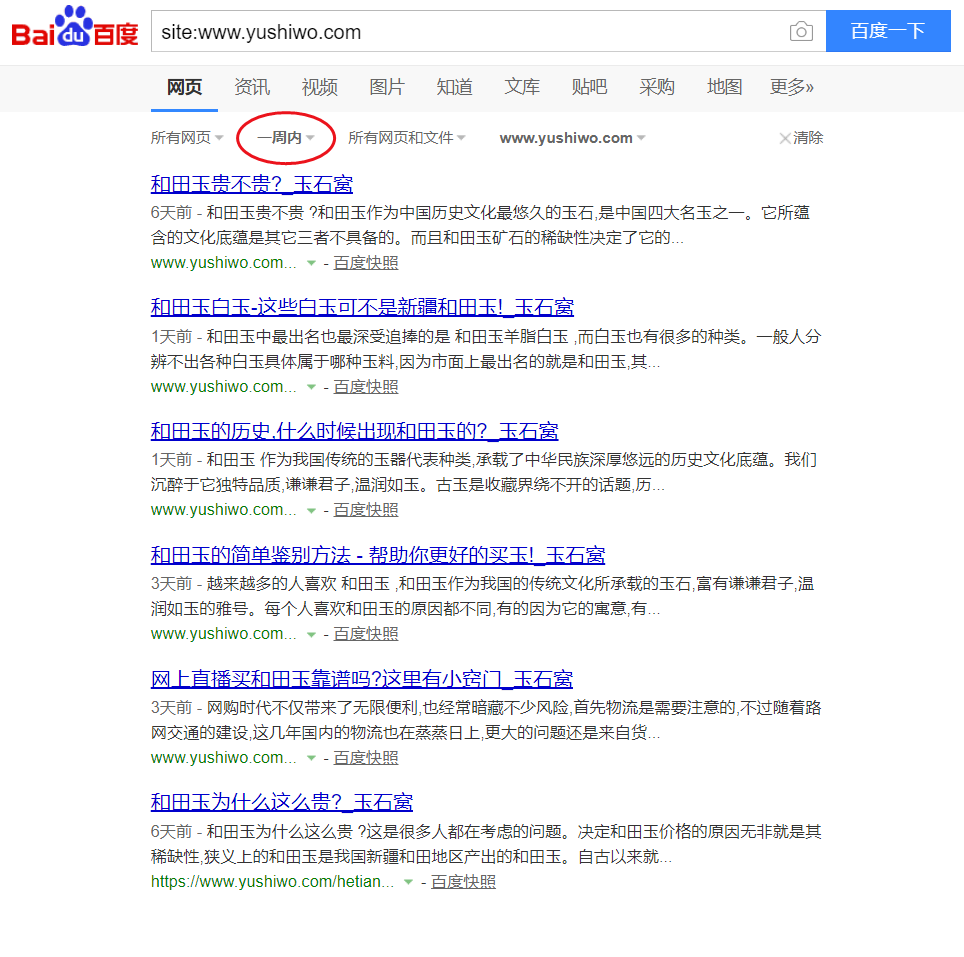964x957 pixels.
Task: Open result 网上直播买和田玉靠谱吗
Action: pyautogui.click(x=362, y=679)
